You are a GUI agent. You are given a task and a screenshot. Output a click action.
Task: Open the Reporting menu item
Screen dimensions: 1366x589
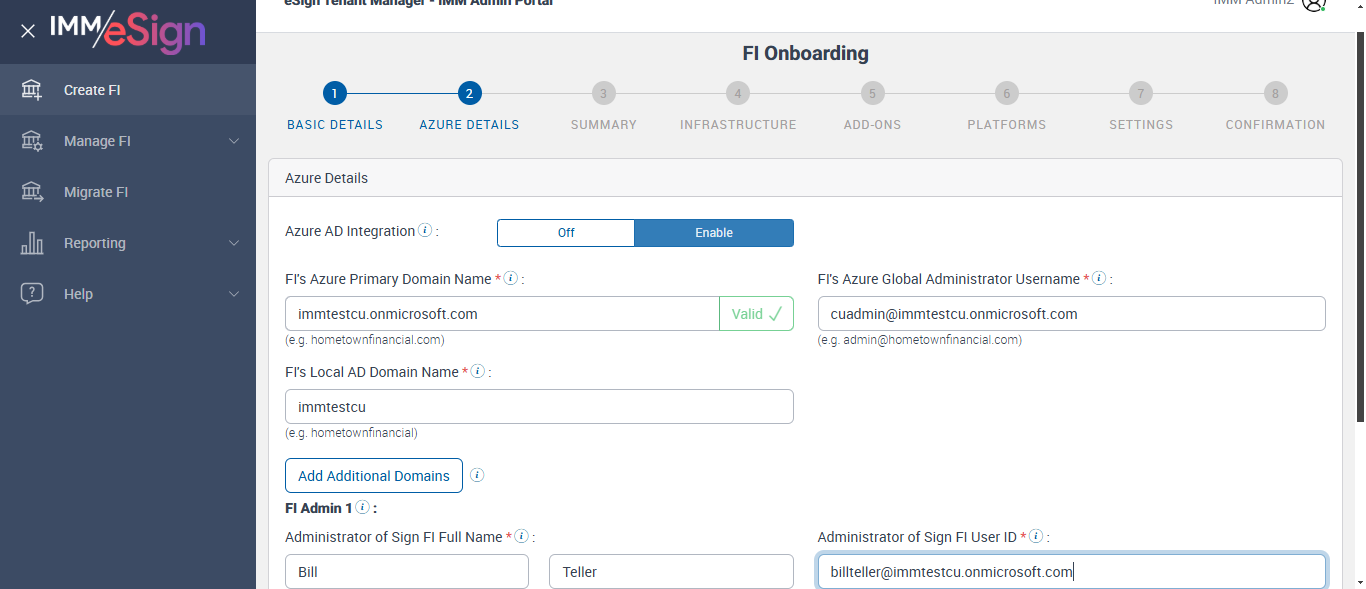coord(128,243)
